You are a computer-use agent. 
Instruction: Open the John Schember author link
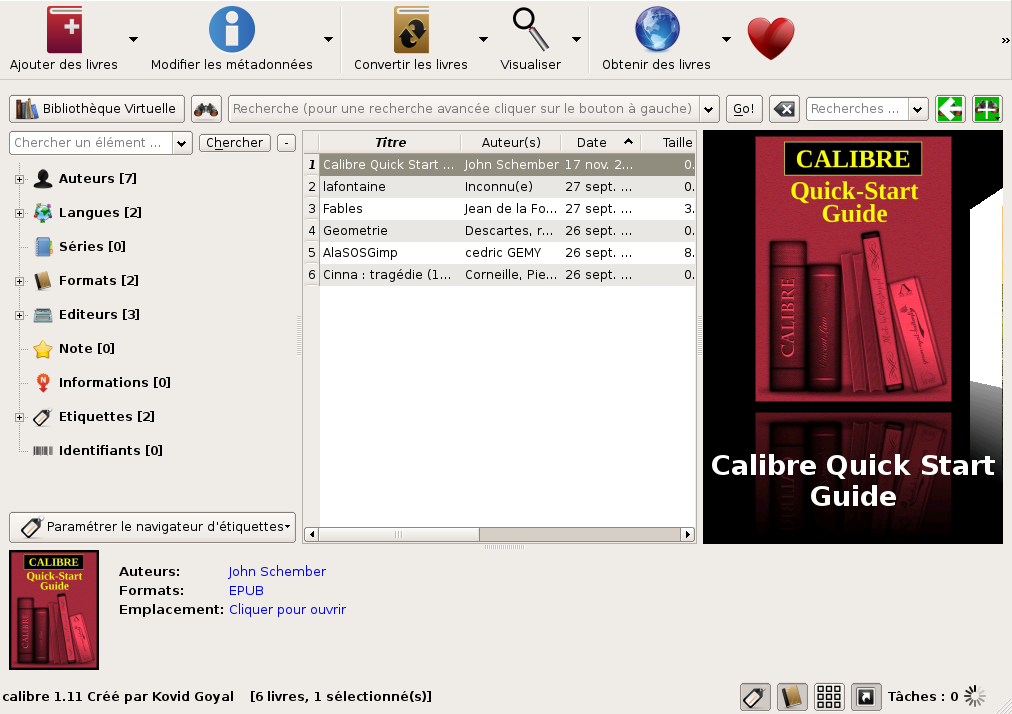click(277, 571)
